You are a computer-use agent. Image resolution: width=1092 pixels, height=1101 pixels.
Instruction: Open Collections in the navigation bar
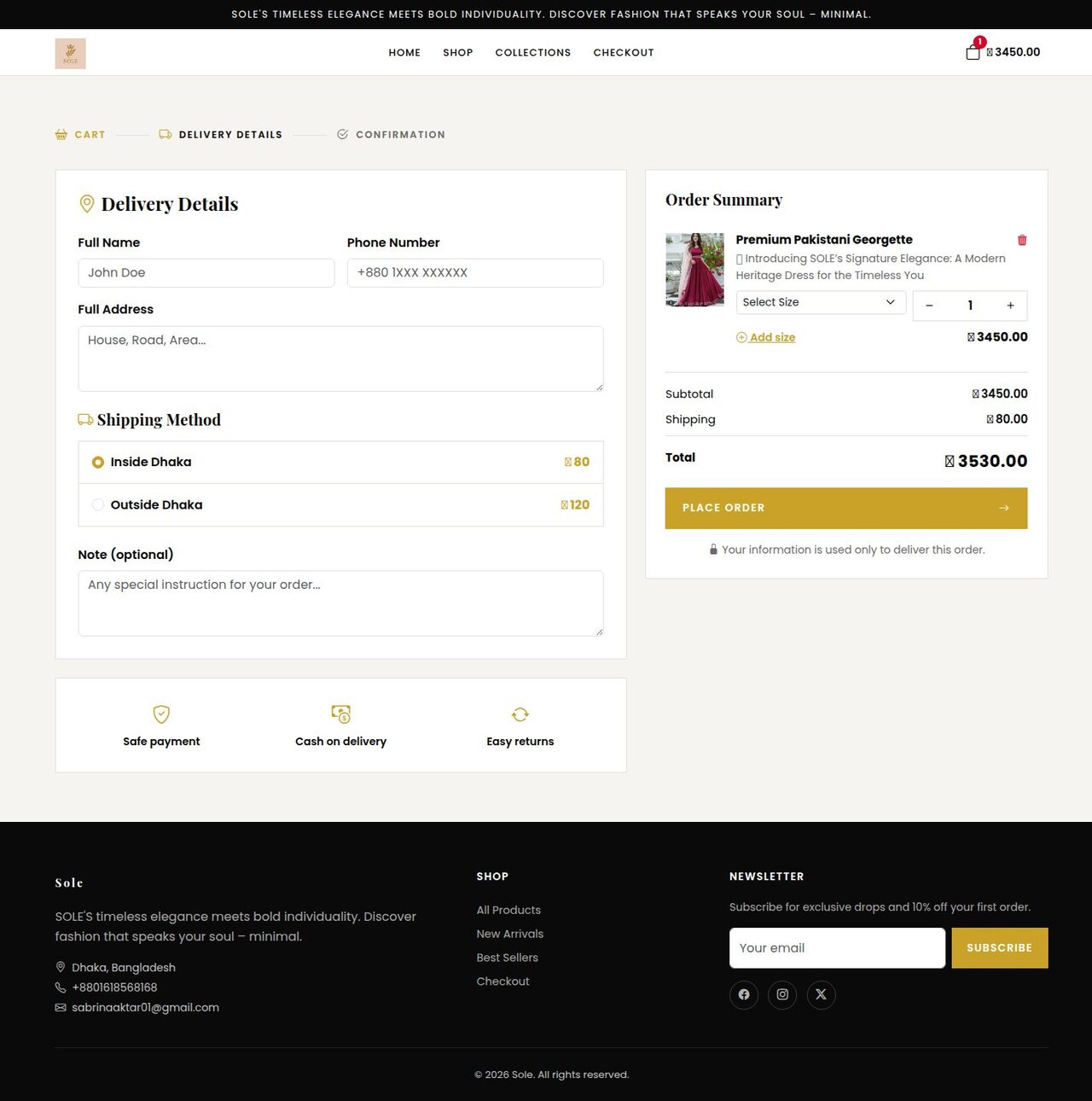coord(533,53)
